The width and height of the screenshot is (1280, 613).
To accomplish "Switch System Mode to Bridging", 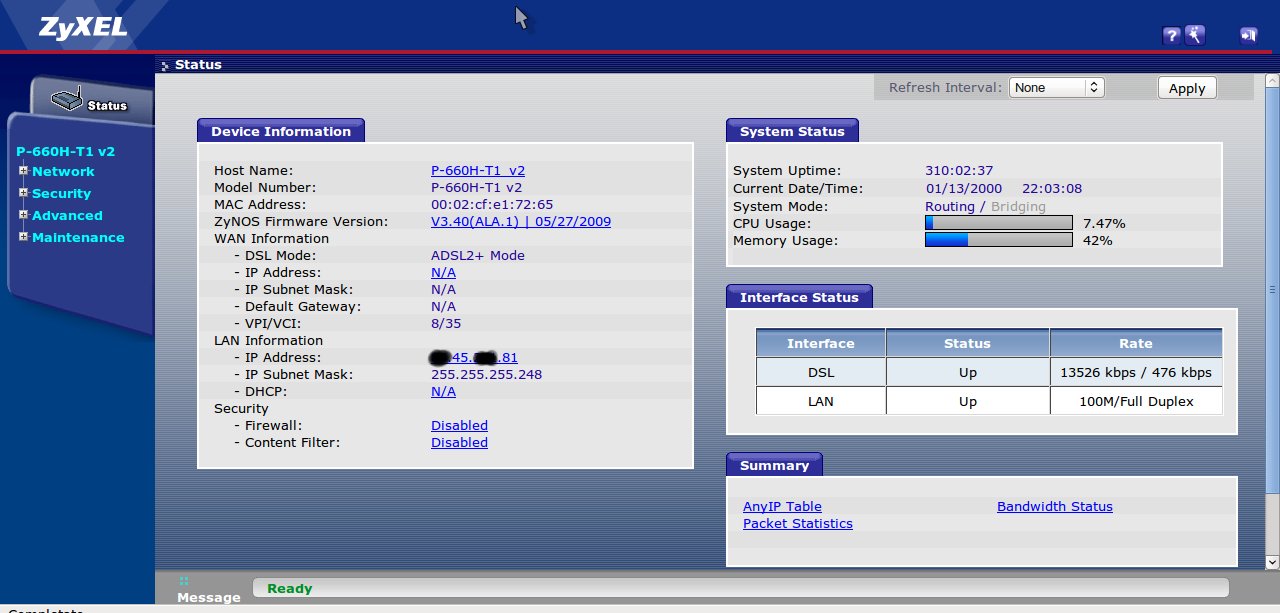I will tap(1018, 207).
